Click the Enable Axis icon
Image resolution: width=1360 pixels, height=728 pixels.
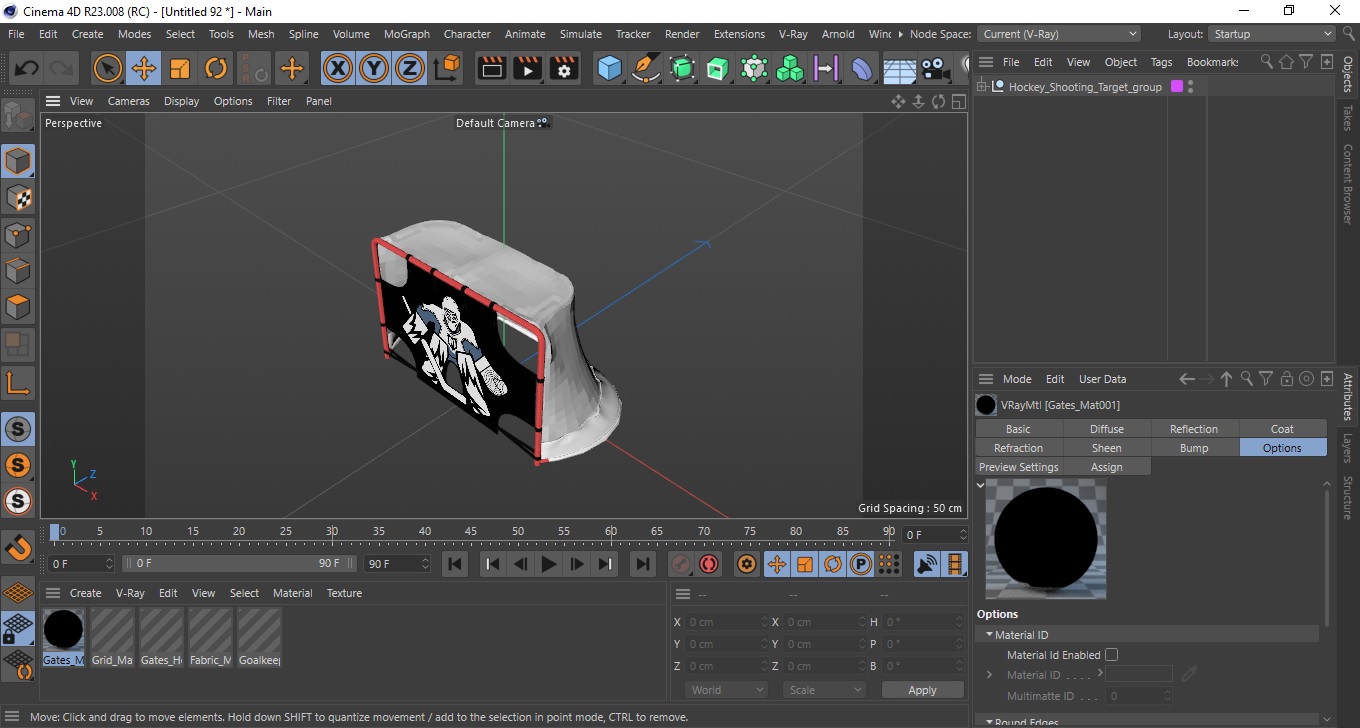pyautogui.click(x=18, y=382)
